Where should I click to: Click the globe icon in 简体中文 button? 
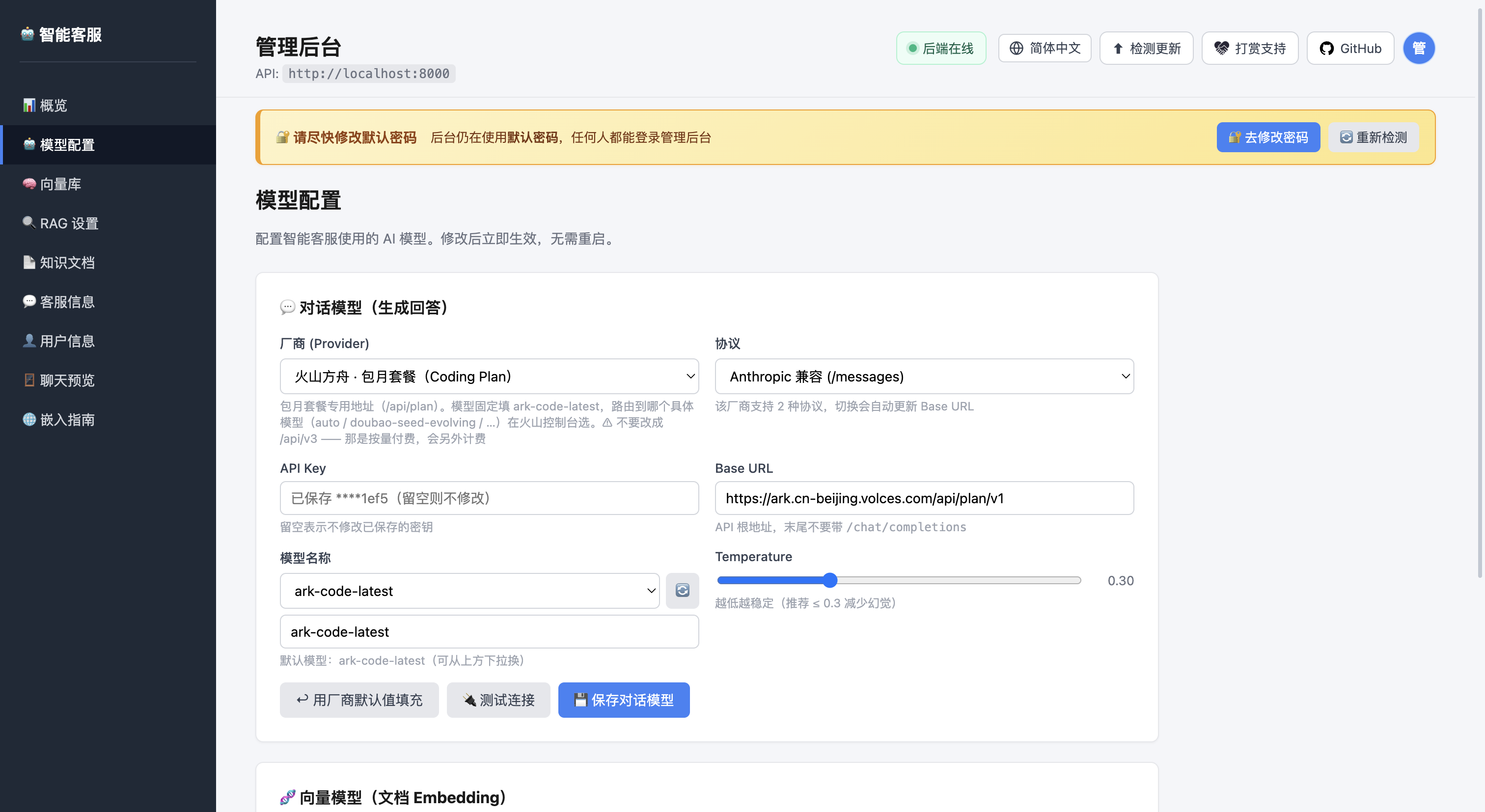(x=1017, y=49)
